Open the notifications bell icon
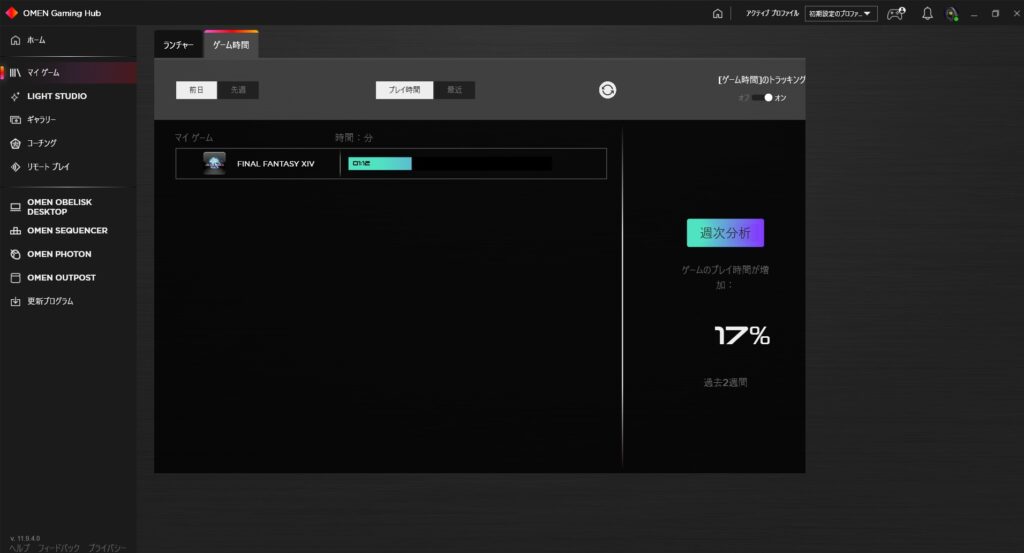The height and width of the screenshot is (553, 1024). click(927, 14)
